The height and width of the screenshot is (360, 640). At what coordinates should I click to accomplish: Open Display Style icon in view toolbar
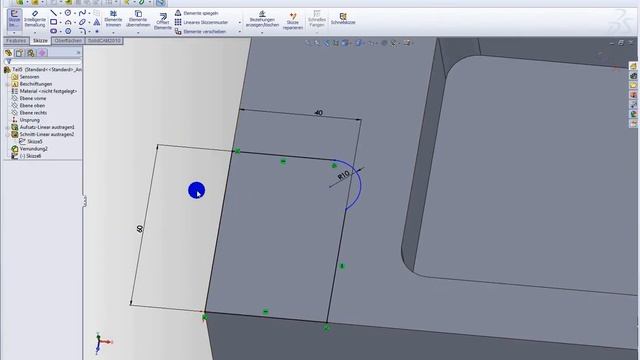click(358, 43)
